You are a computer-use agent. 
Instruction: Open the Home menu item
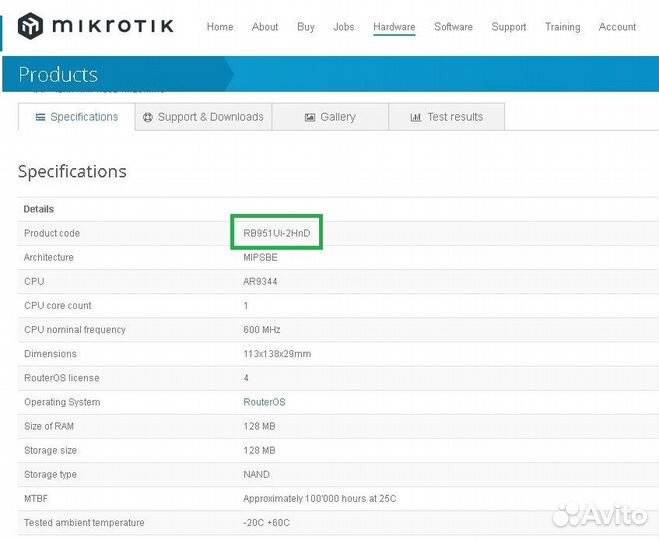click(x=220, y=27)
